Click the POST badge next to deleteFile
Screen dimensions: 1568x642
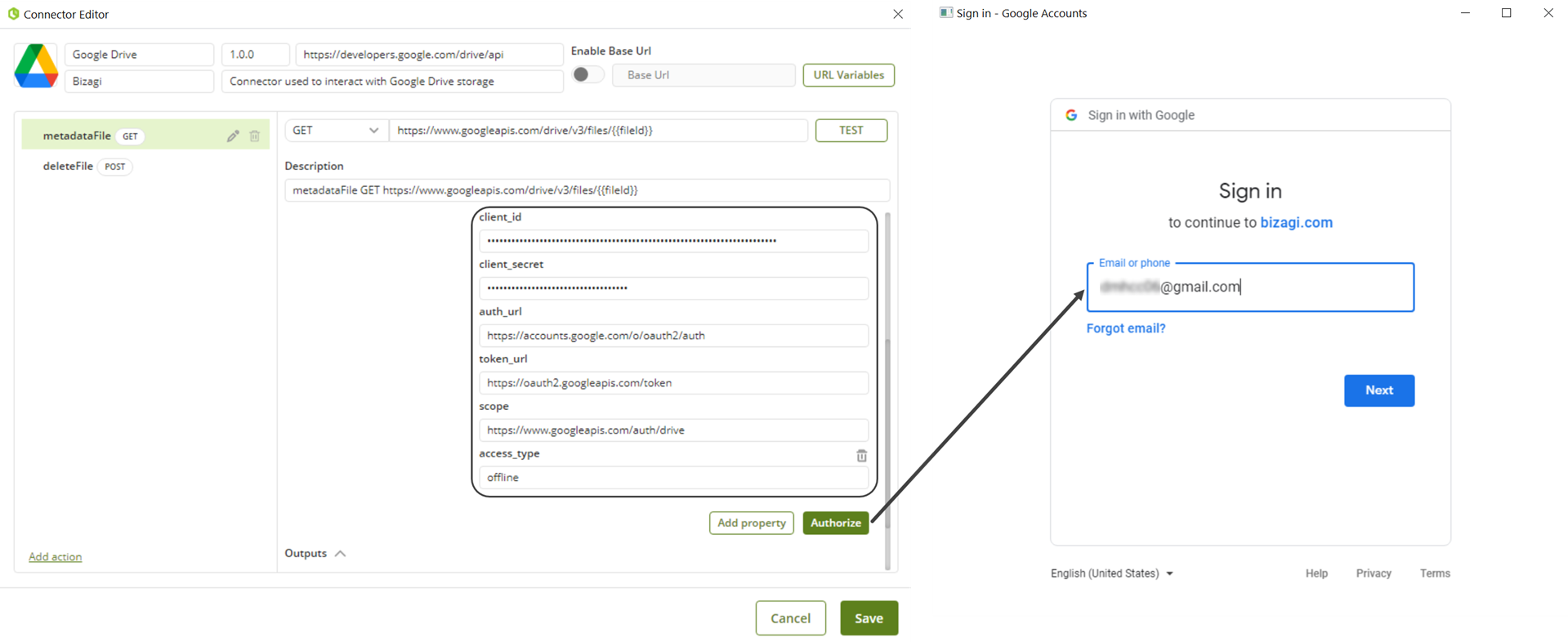click(x=115, y=167)
